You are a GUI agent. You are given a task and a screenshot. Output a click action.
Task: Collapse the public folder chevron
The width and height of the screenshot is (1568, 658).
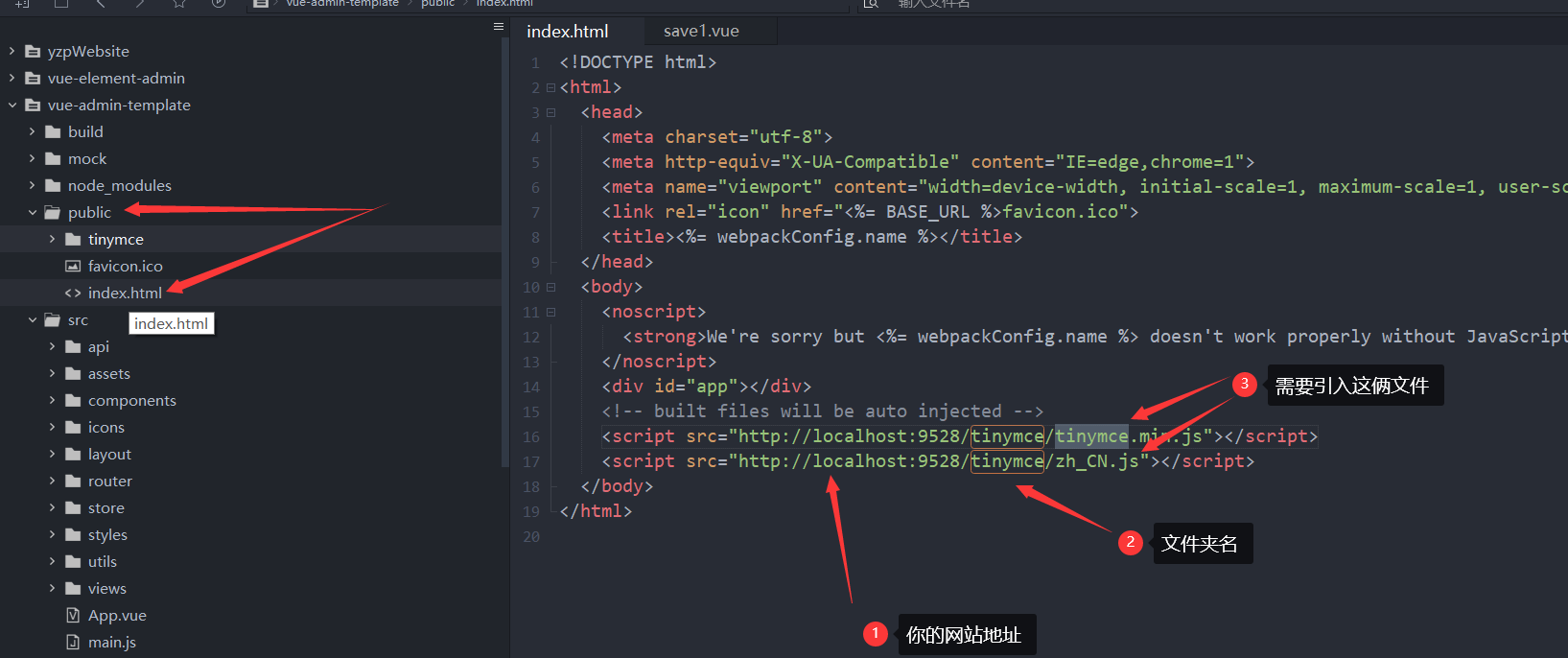tap(32, 212)
